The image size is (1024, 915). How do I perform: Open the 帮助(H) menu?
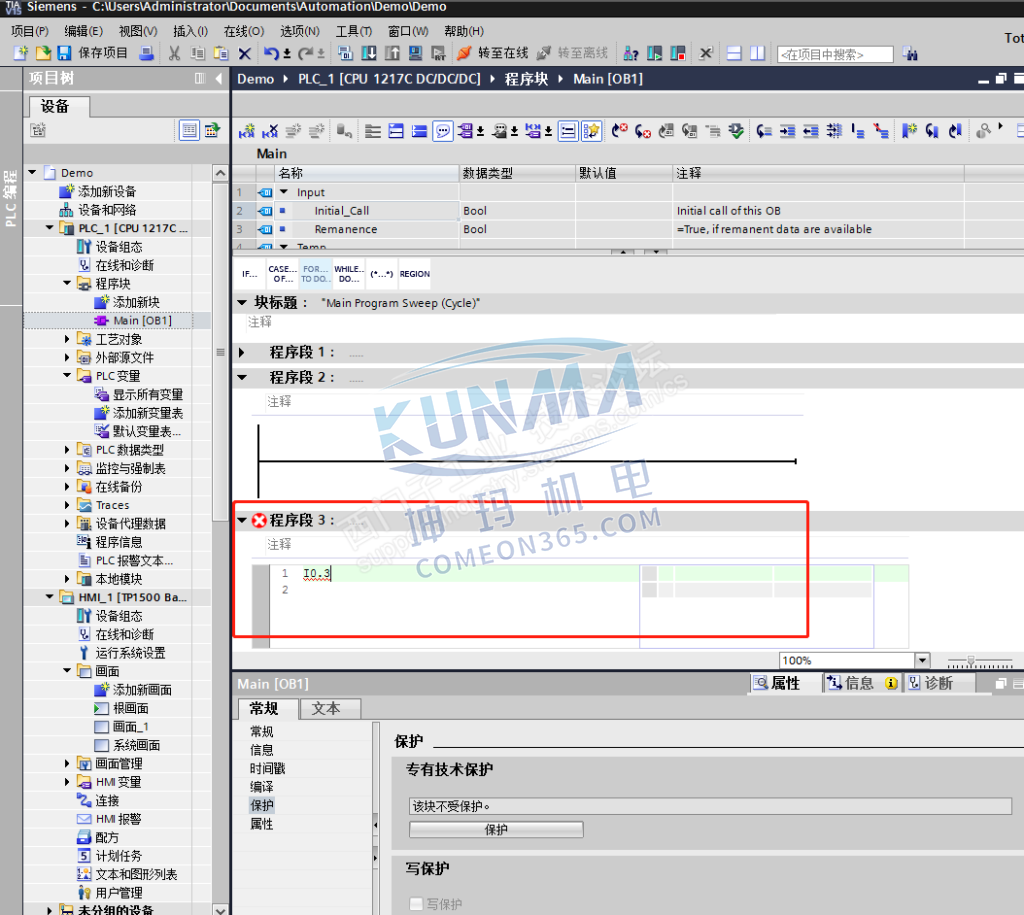click(464, 31)
